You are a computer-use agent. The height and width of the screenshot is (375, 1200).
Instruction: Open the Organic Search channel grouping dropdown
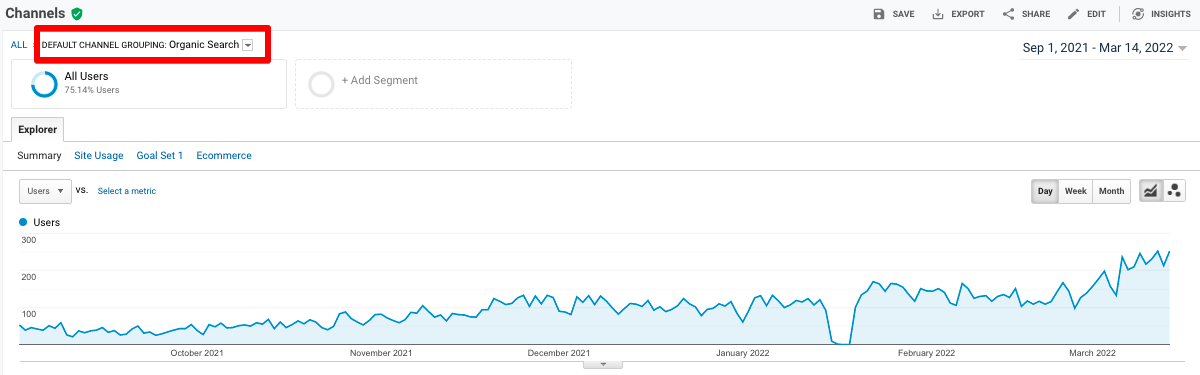247,45
